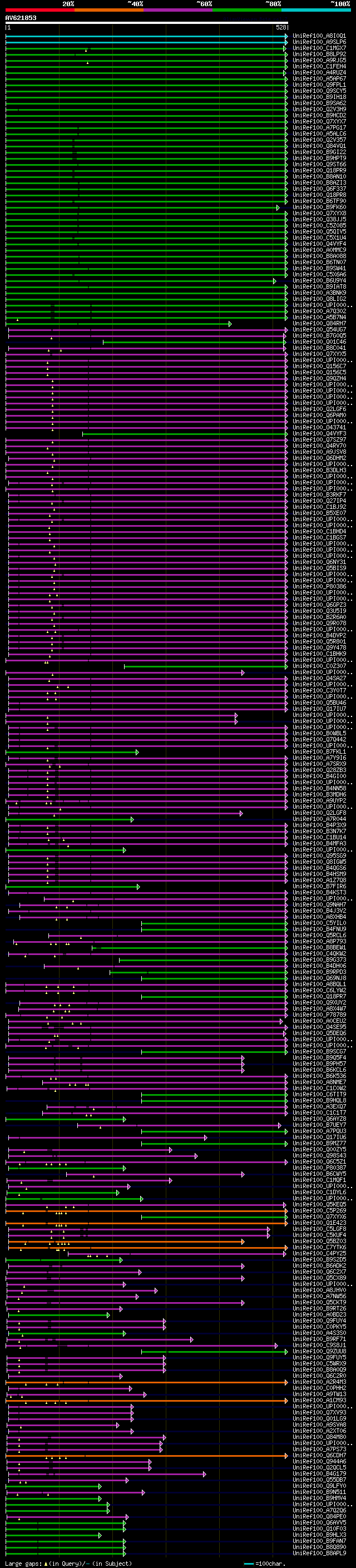
Task: Open the UniRef100_Q1E423 hit
Action: coord(319,1223)
